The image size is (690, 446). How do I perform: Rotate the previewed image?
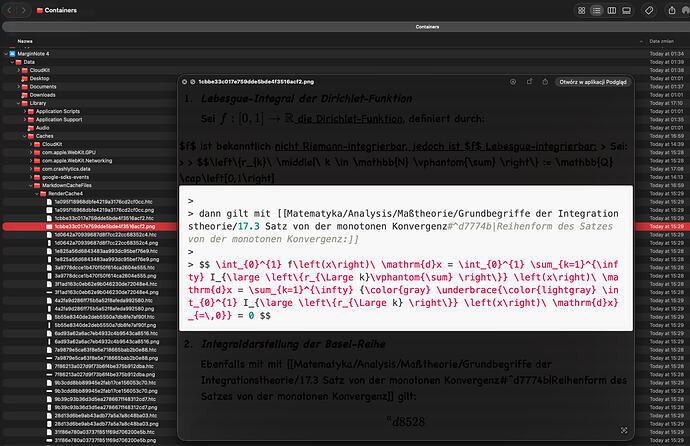[x=529, y=82]
